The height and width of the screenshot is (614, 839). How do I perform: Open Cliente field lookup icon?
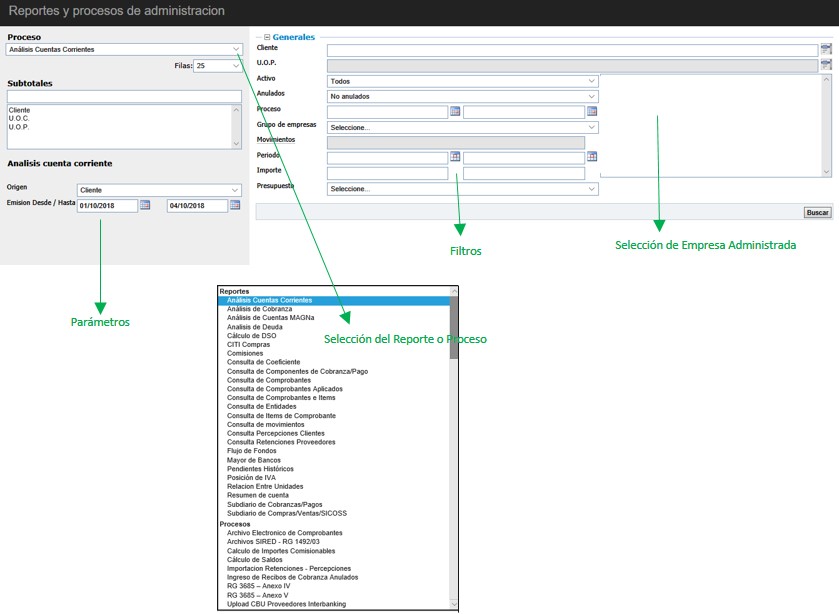pos(825,49)
